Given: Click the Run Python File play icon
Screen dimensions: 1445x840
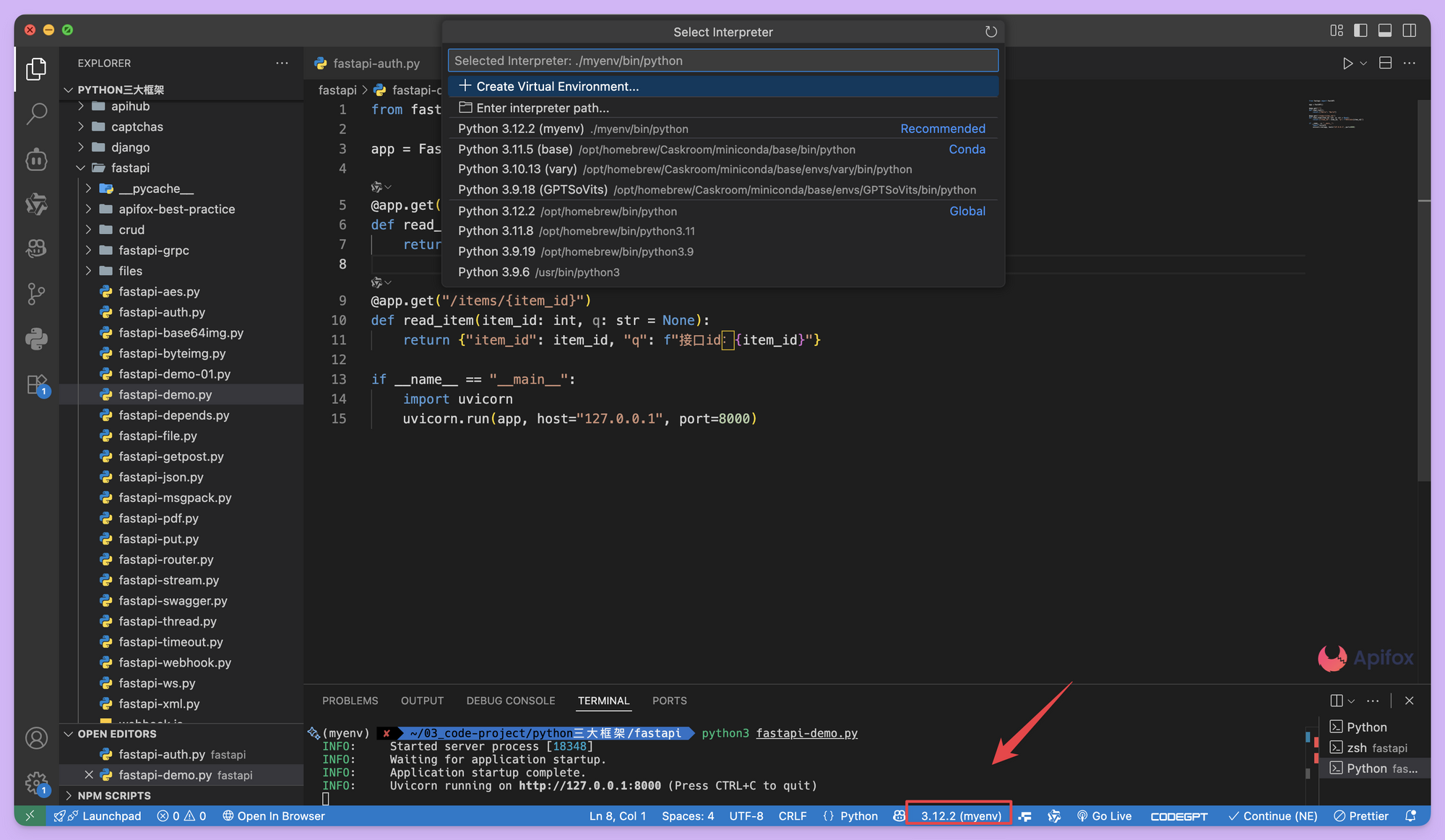Looking at the screenshot, I should coord(1347,64).
